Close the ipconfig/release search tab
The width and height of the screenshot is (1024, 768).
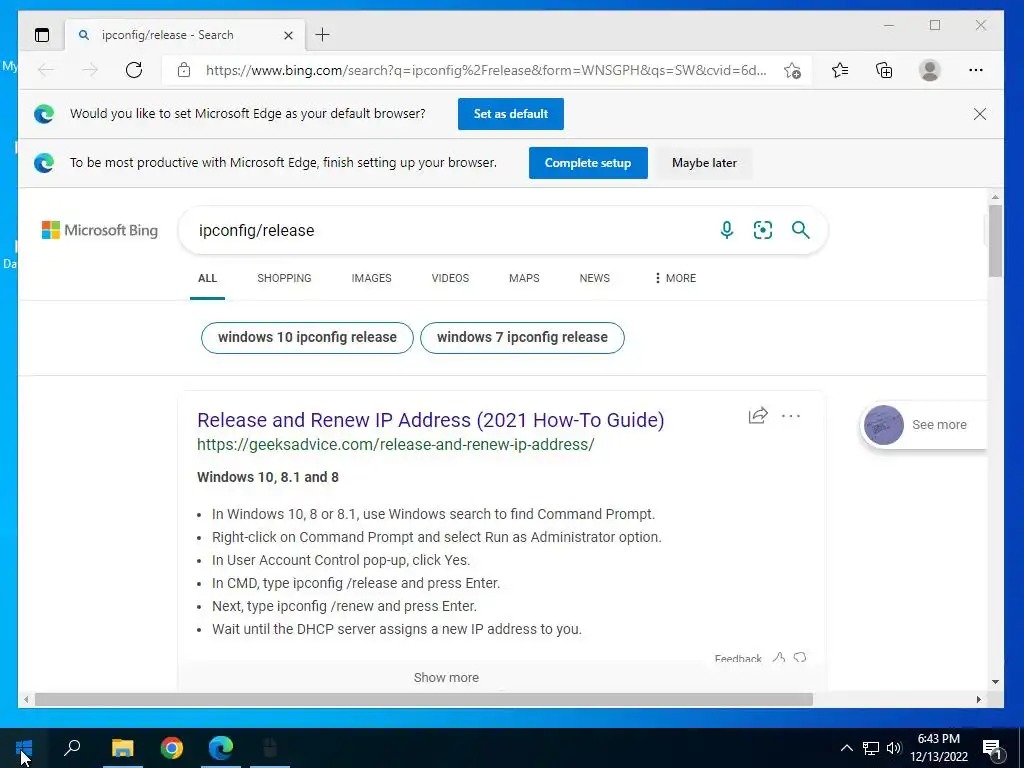(x=288, y=35)
